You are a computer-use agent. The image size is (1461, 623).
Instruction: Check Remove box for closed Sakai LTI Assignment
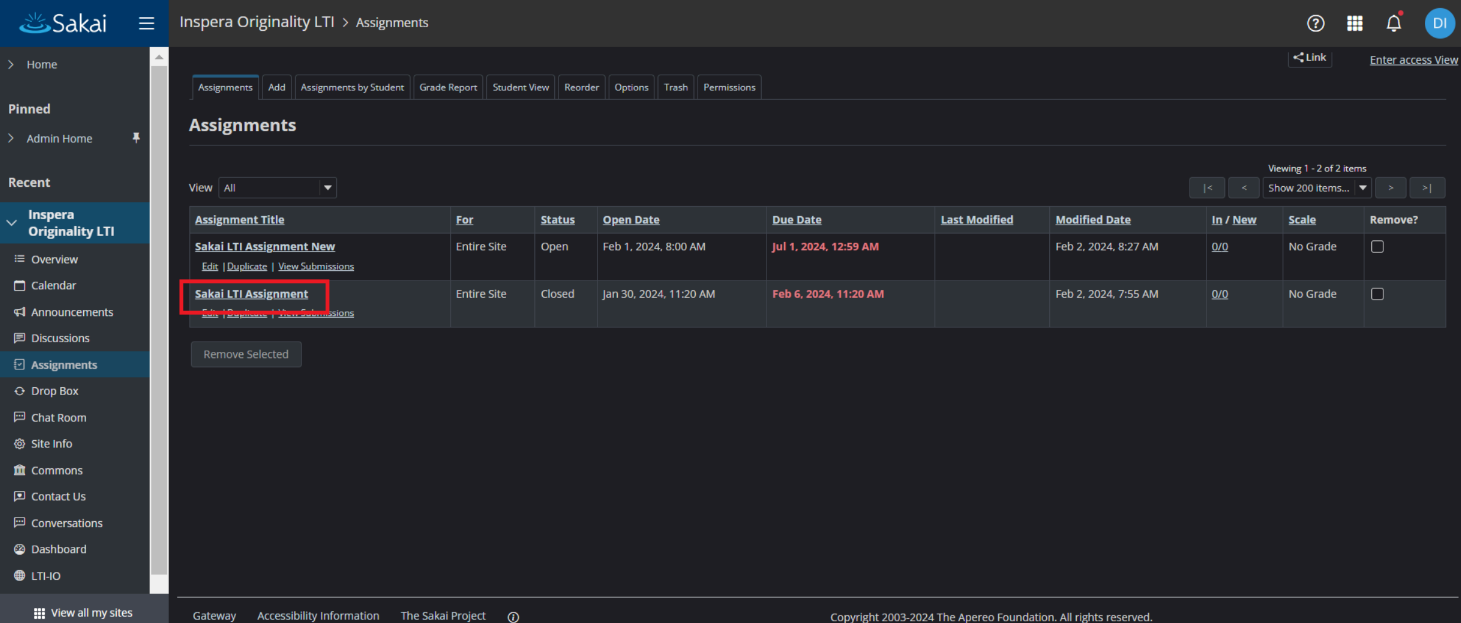[1377, 294]
